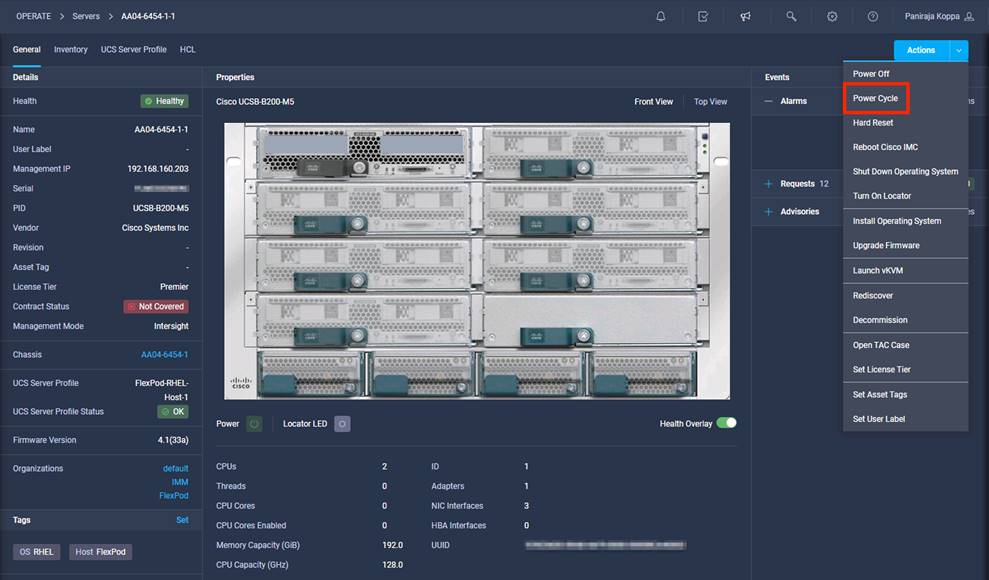Go to OPERATE in the breadcrumb

[33, 16]
